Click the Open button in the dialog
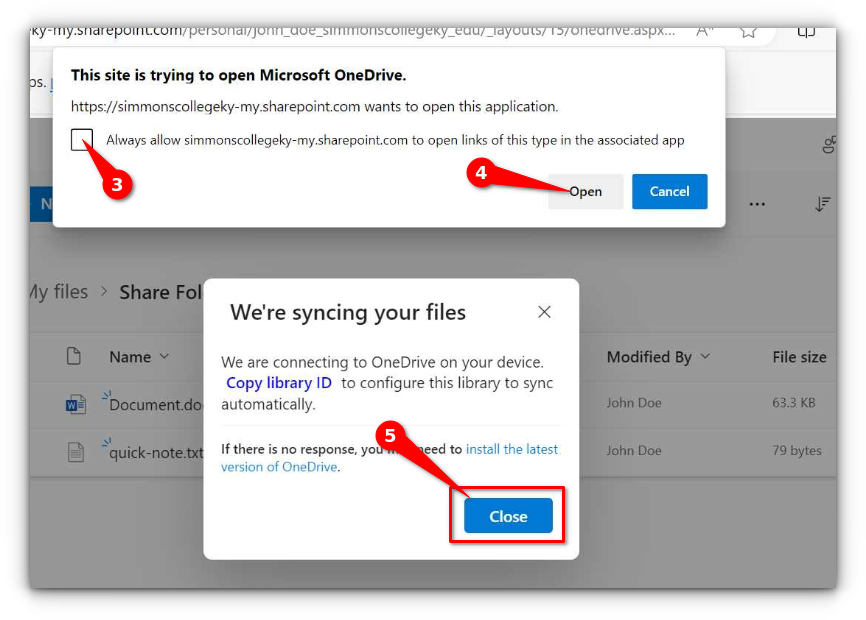866x620 pixels. 585,192
